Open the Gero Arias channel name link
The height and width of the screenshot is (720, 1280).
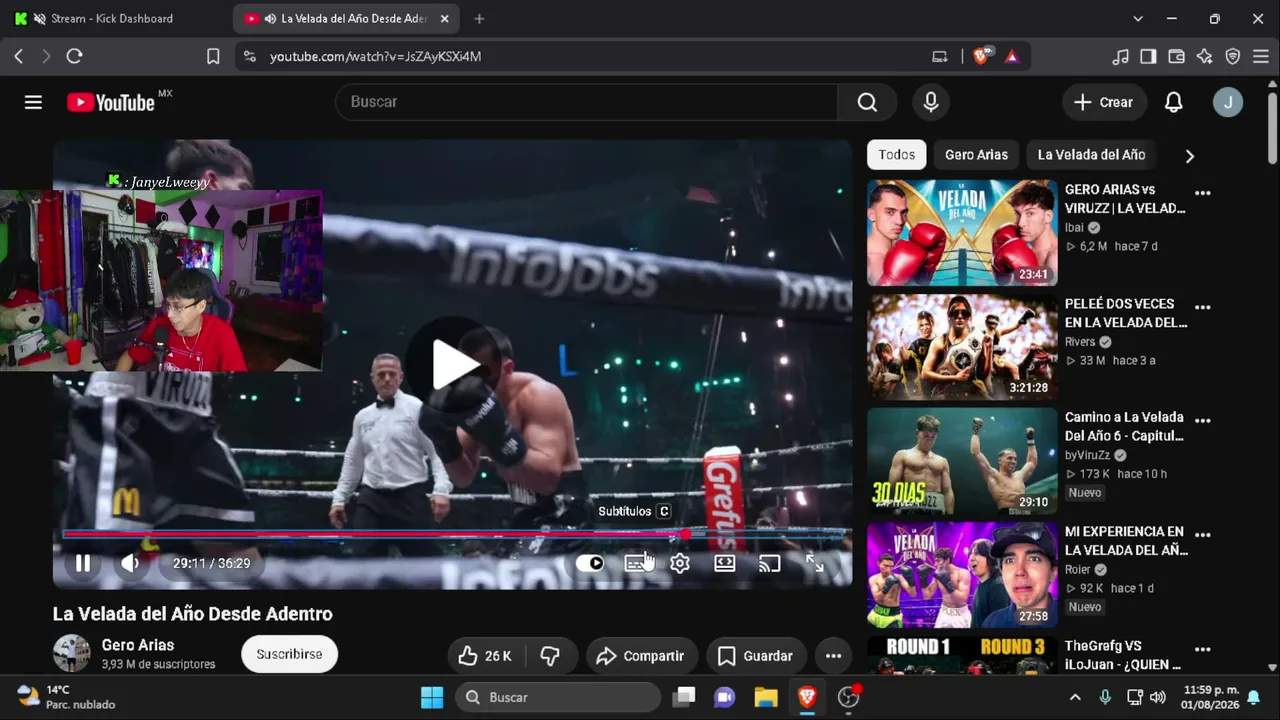pyautogui.click(x=138, y=645)
